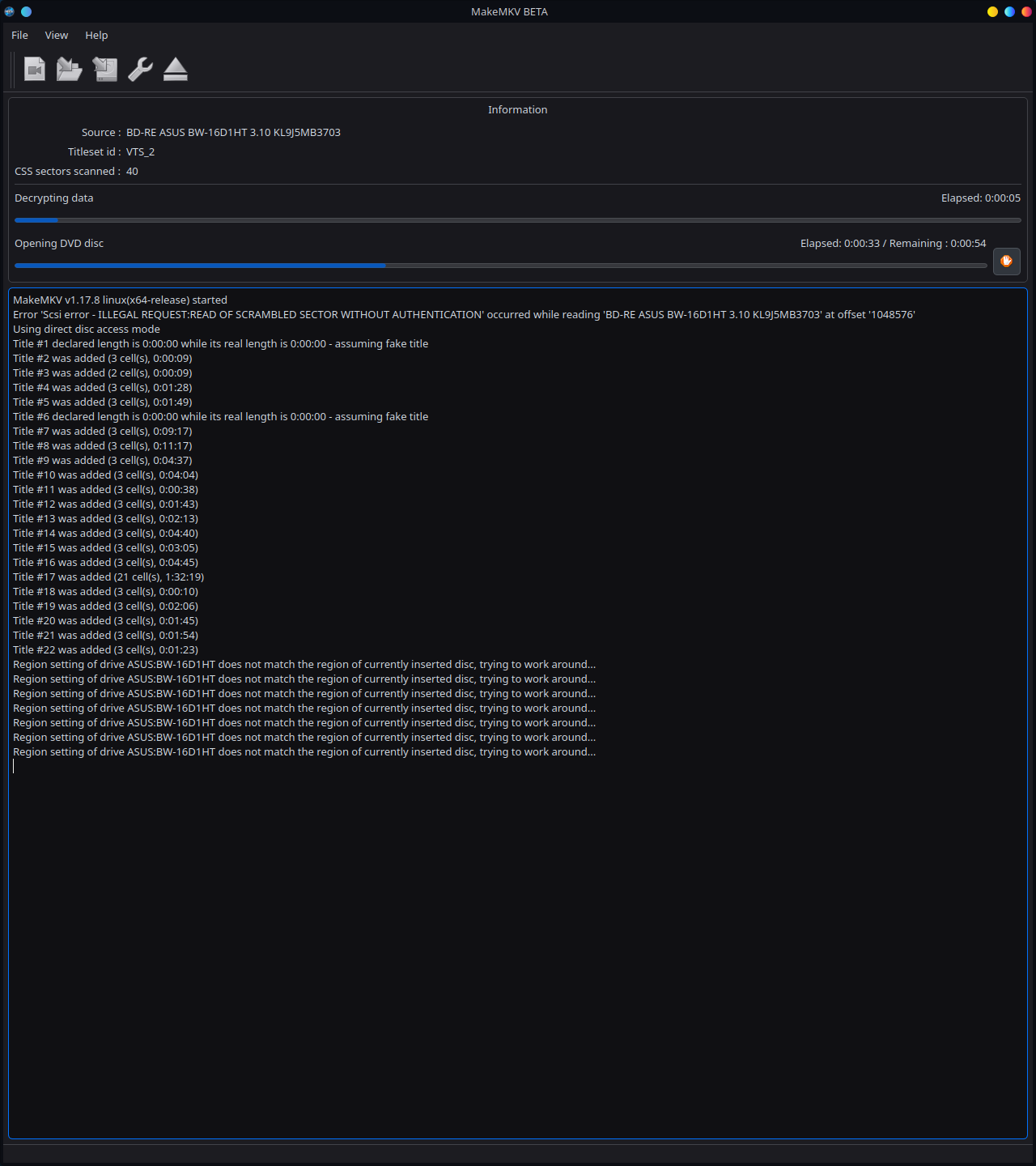
Task: Click the MakeMKV app icon in title bar
Action: tap(10, 11)
